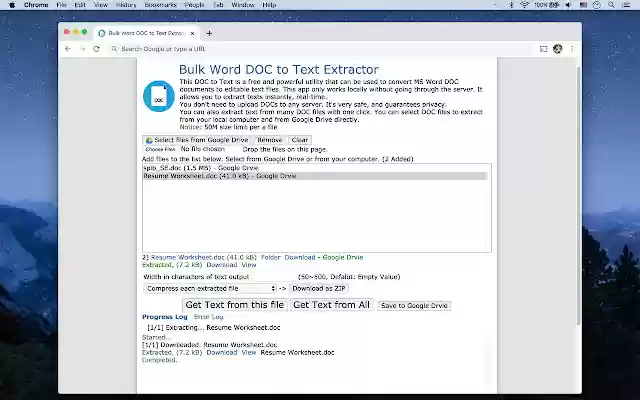The width and height of the screenshot is (640, 400).
Task: Click Get Text from All
Action: [331, 305]
